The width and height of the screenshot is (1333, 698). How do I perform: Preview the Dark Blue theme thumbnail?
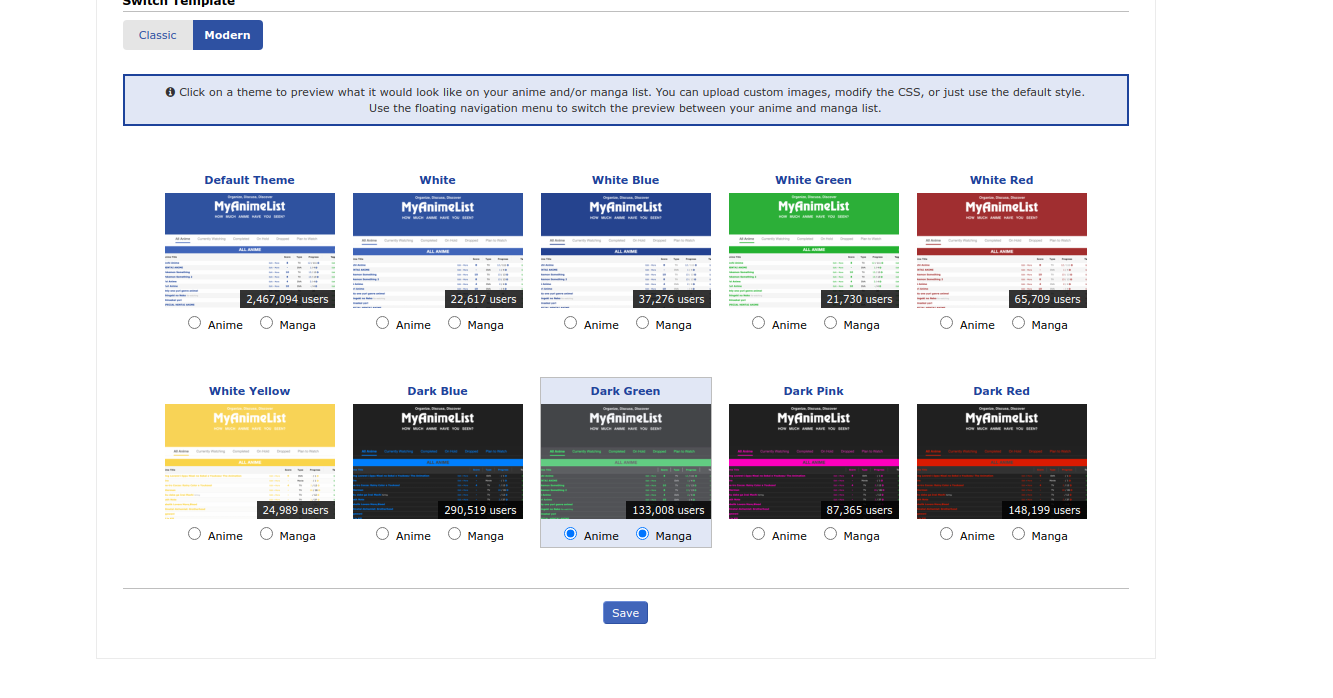(x=438, y=461)
